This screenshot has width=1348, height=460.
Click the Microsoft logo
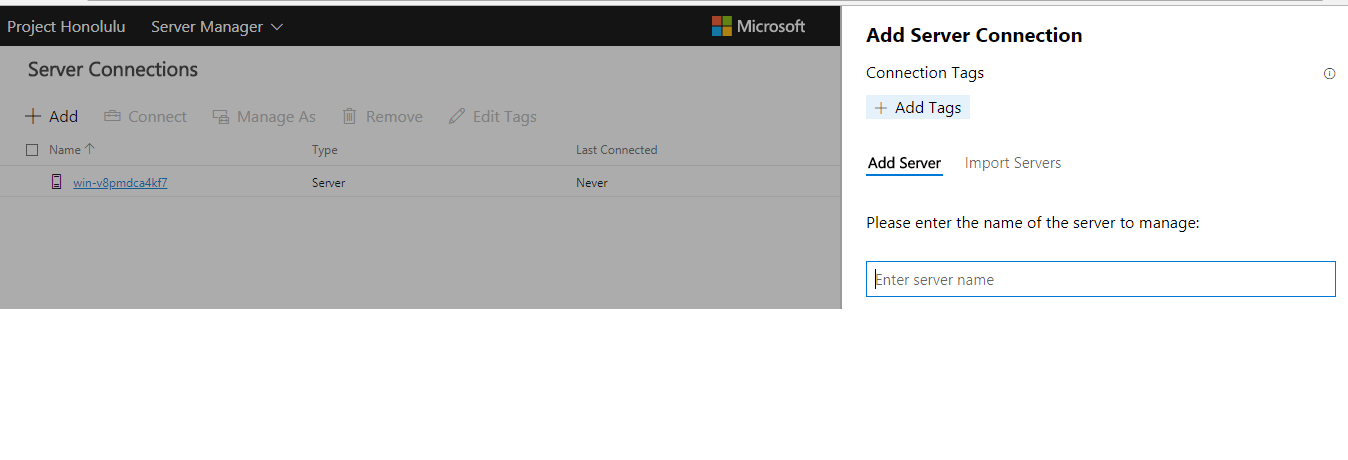point(758,26)
